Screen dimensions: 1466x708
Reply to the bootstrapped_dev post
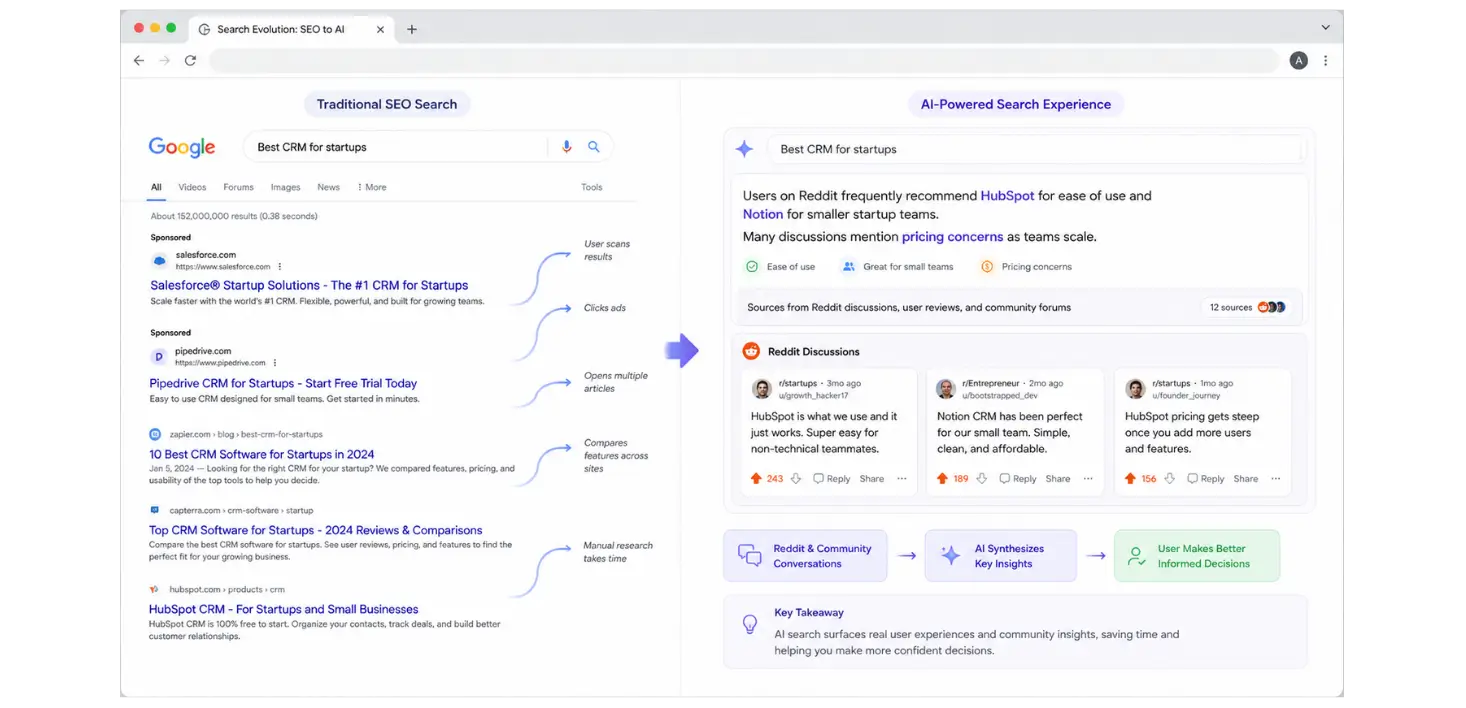pyautogui.click(x=1018, y=479)
